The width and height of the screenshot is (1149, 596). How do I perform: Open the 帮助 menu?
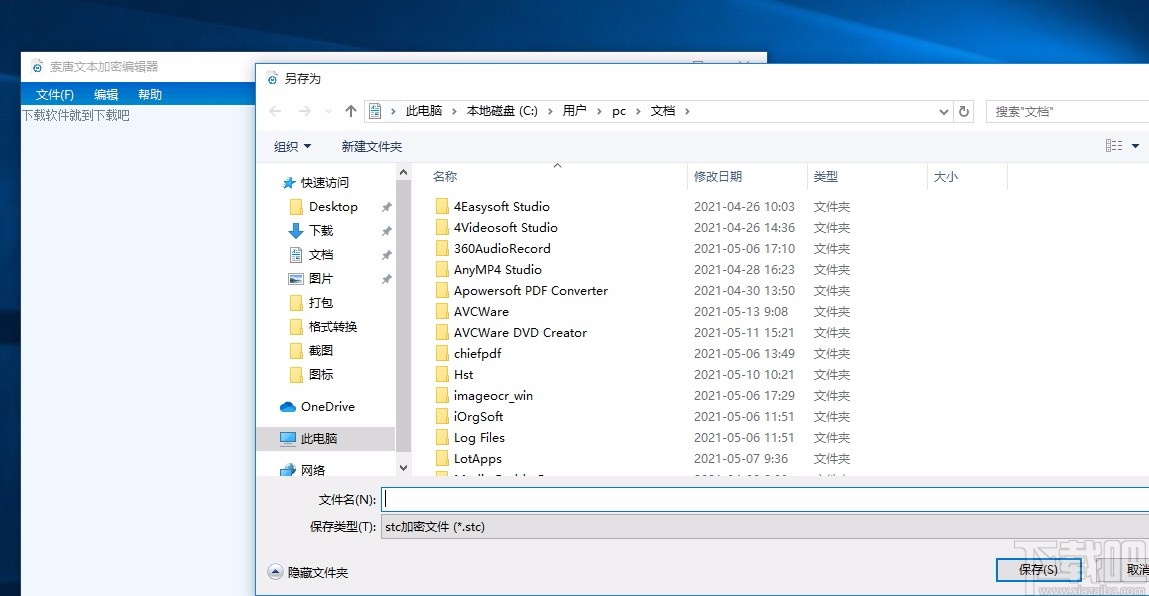pyautogui.click(x=149, y=94)
